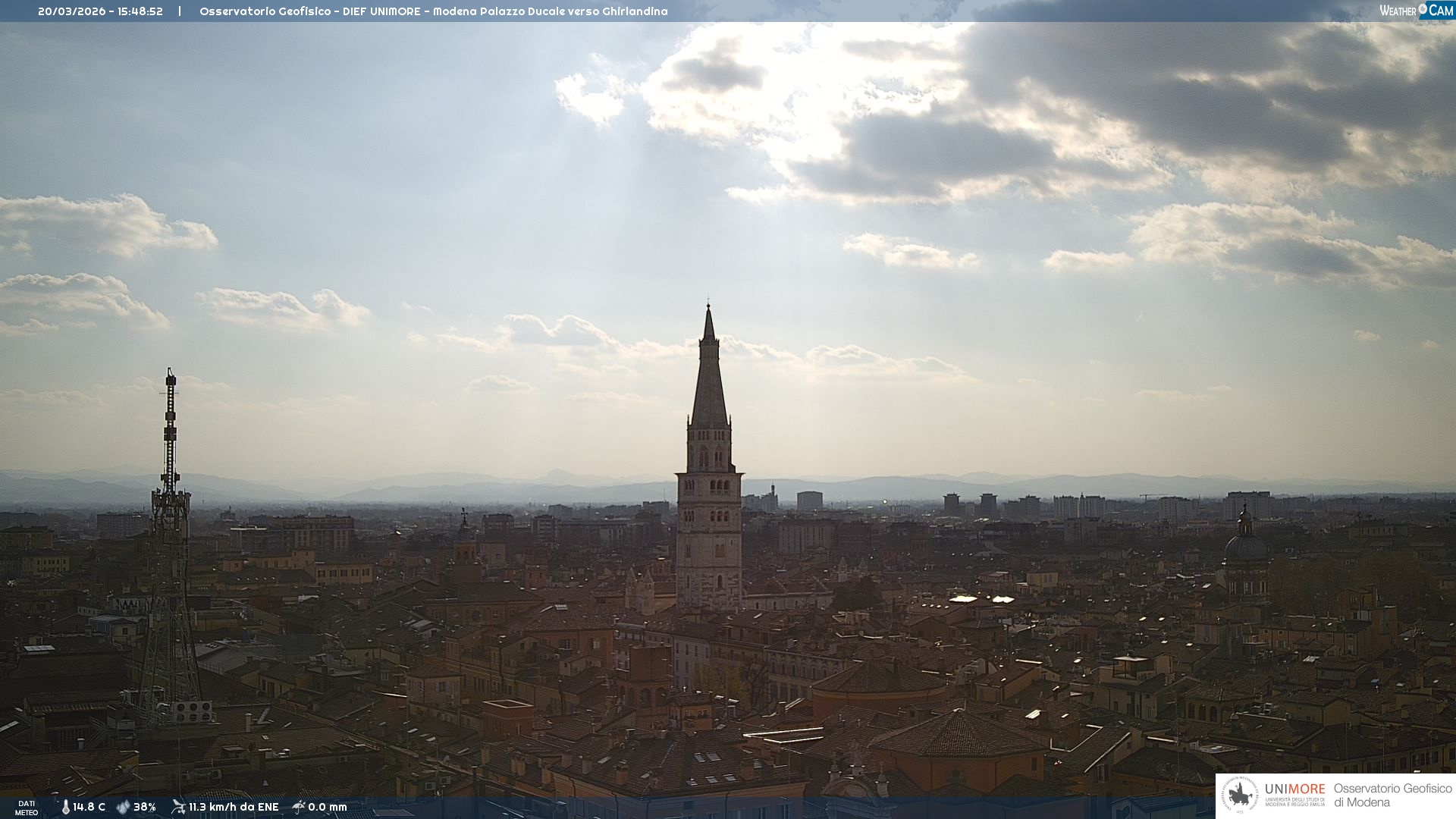Click the Osservatorio Geofisico di Modena text
Screen dimensions: 1456x819
1392,795
